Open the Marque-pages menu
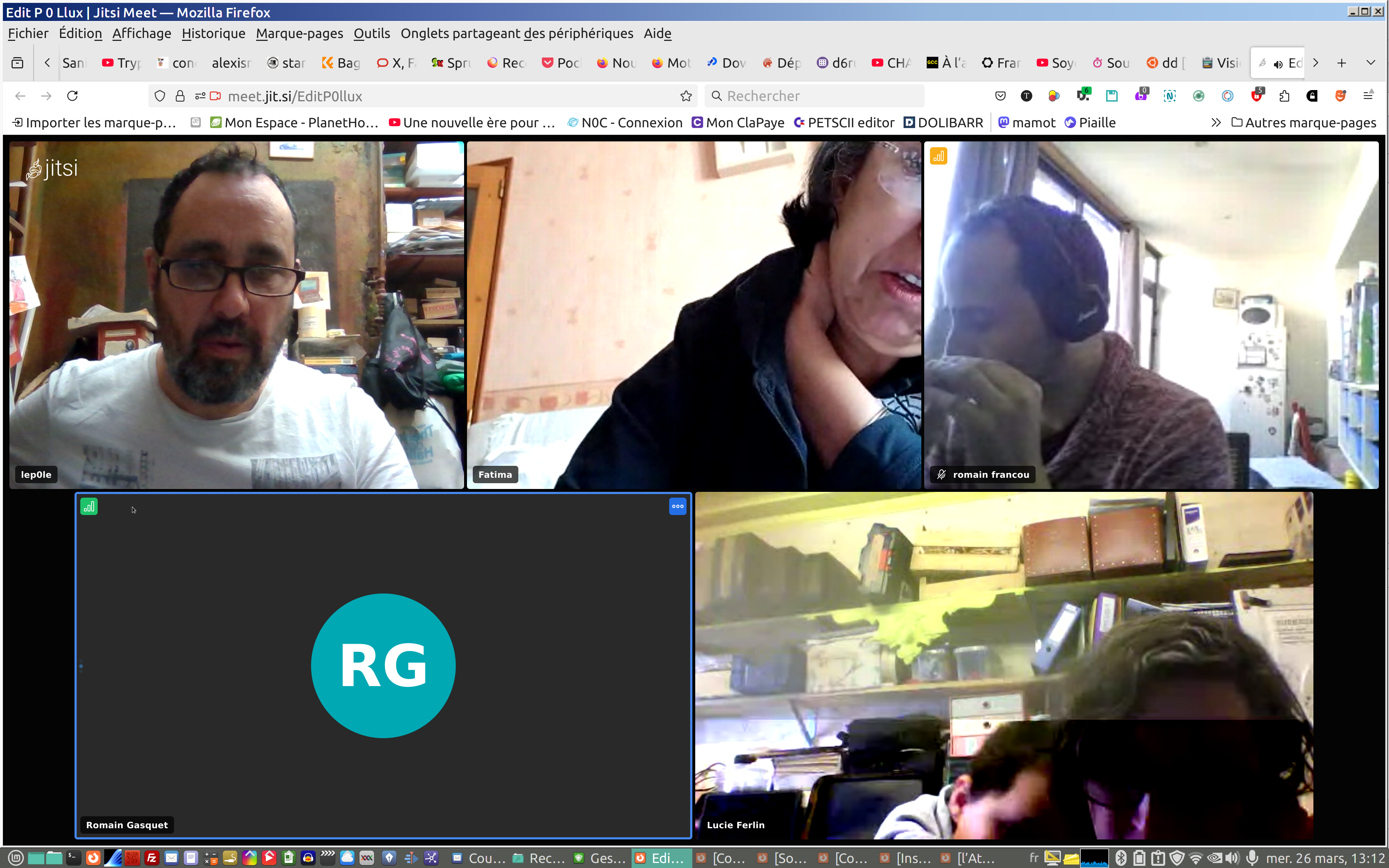This screenshot has height=868, width=1389. (299, 33)
